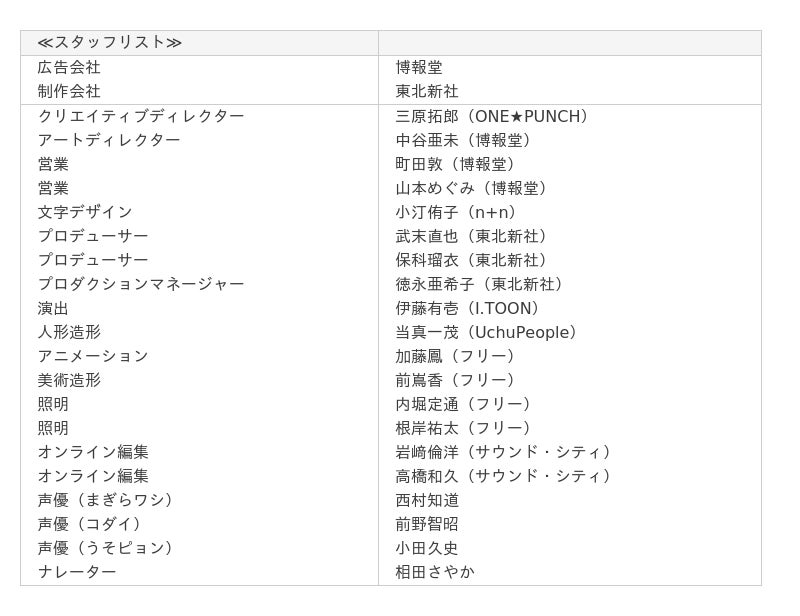This screenshot has width=800, height=616.
Task: Click the プロダクションマネージャー label
Action: pyautogui.click(x=141, y=284)
